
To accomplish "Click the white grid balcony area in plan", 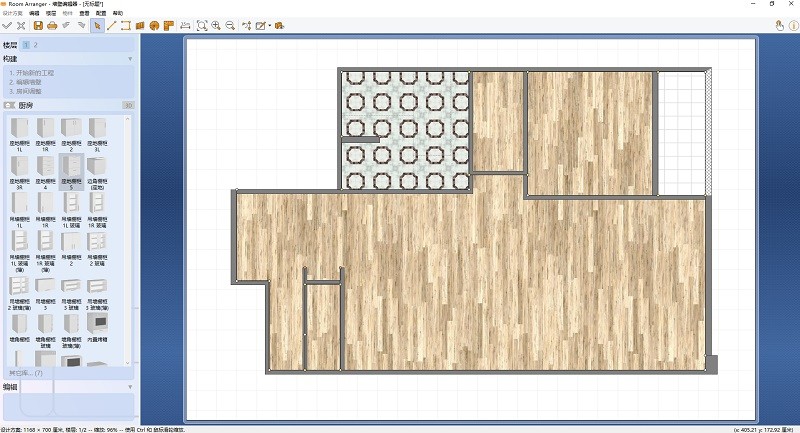I will click(x=682, y=133).
